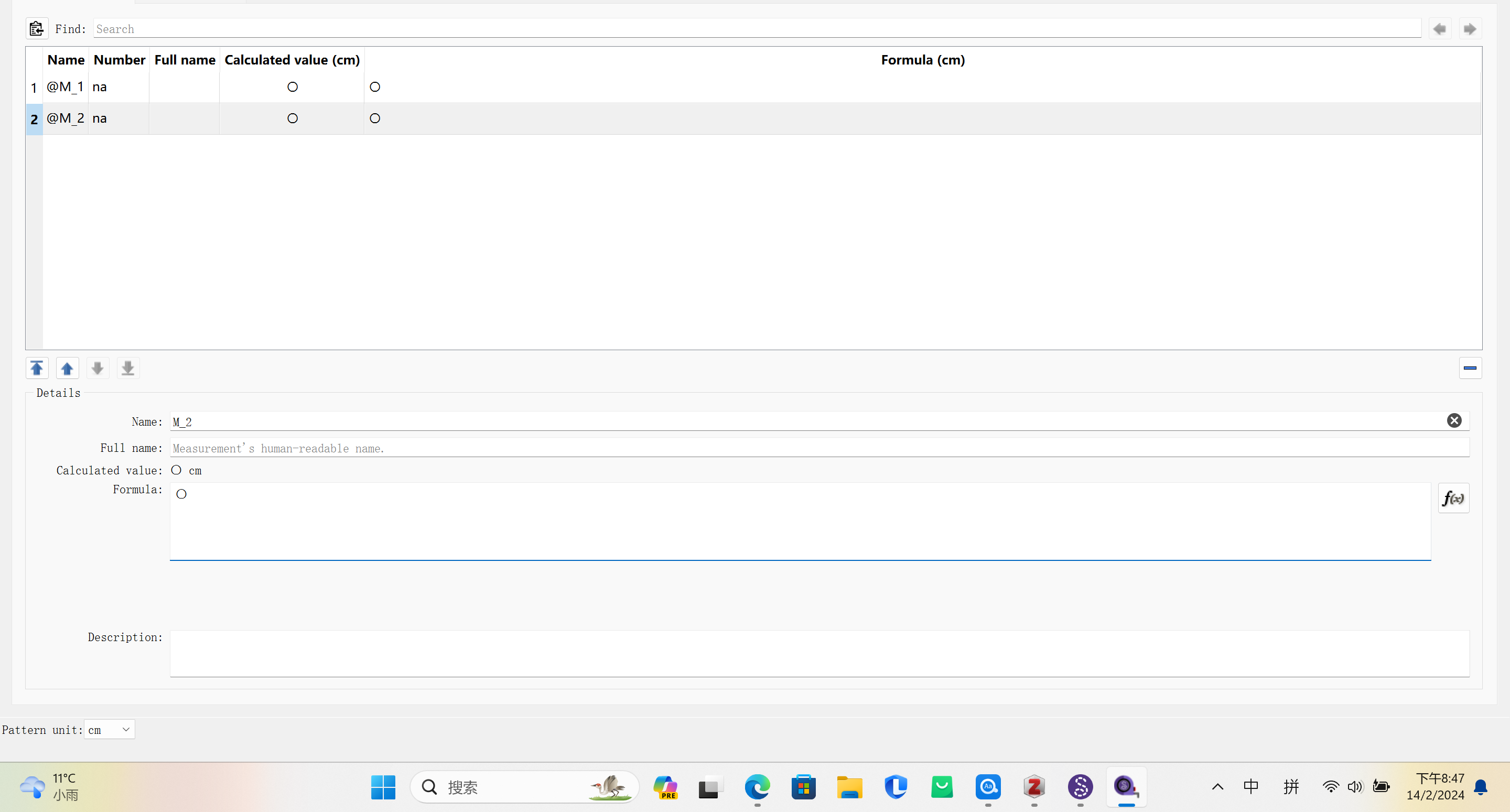Click the find next arrow button
The width and height of the screenshot is (1510, 812).
(1470, 29)
